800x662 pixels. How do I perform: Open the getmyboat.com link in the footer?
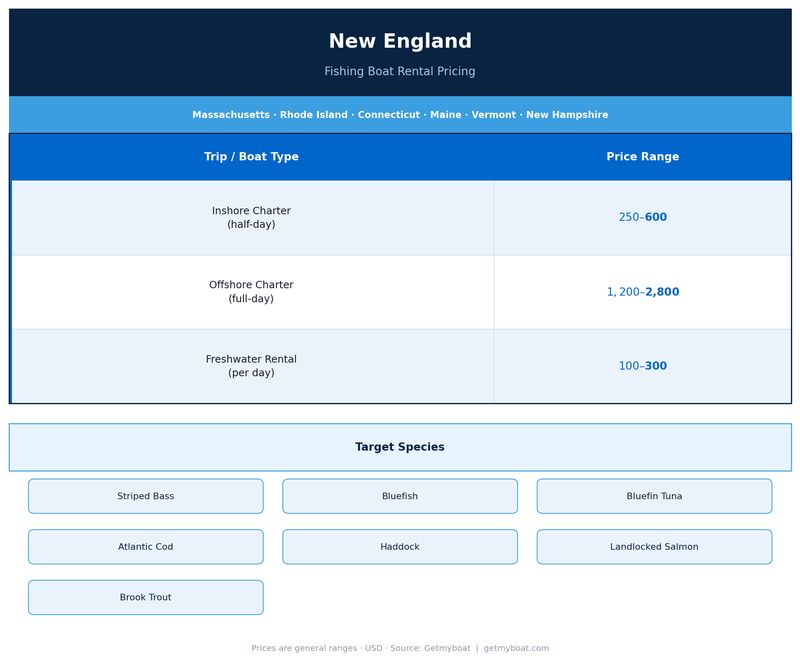tap(516, 646)
